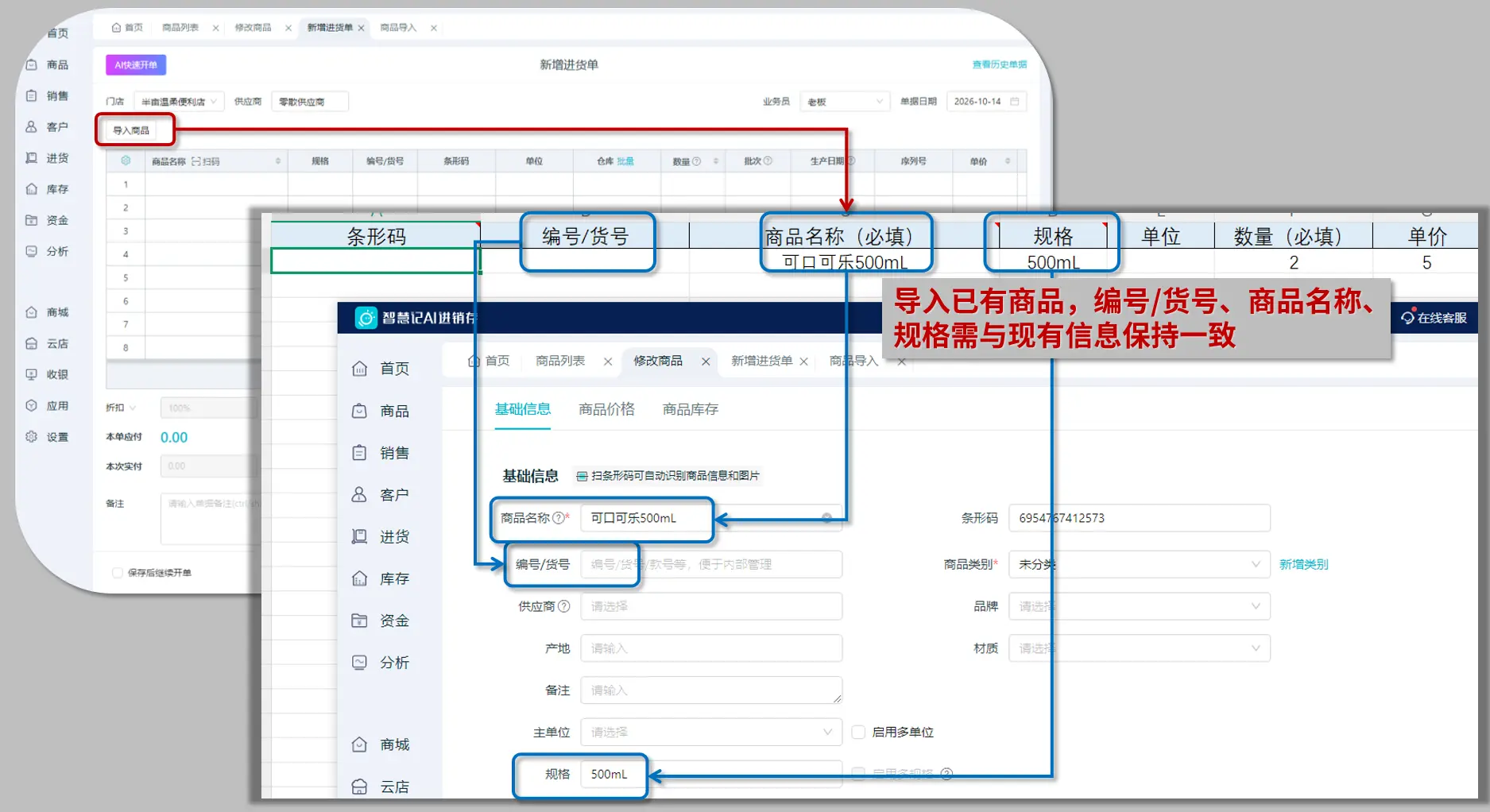Click the 在线客服 headset icon

pos(1407,318)
